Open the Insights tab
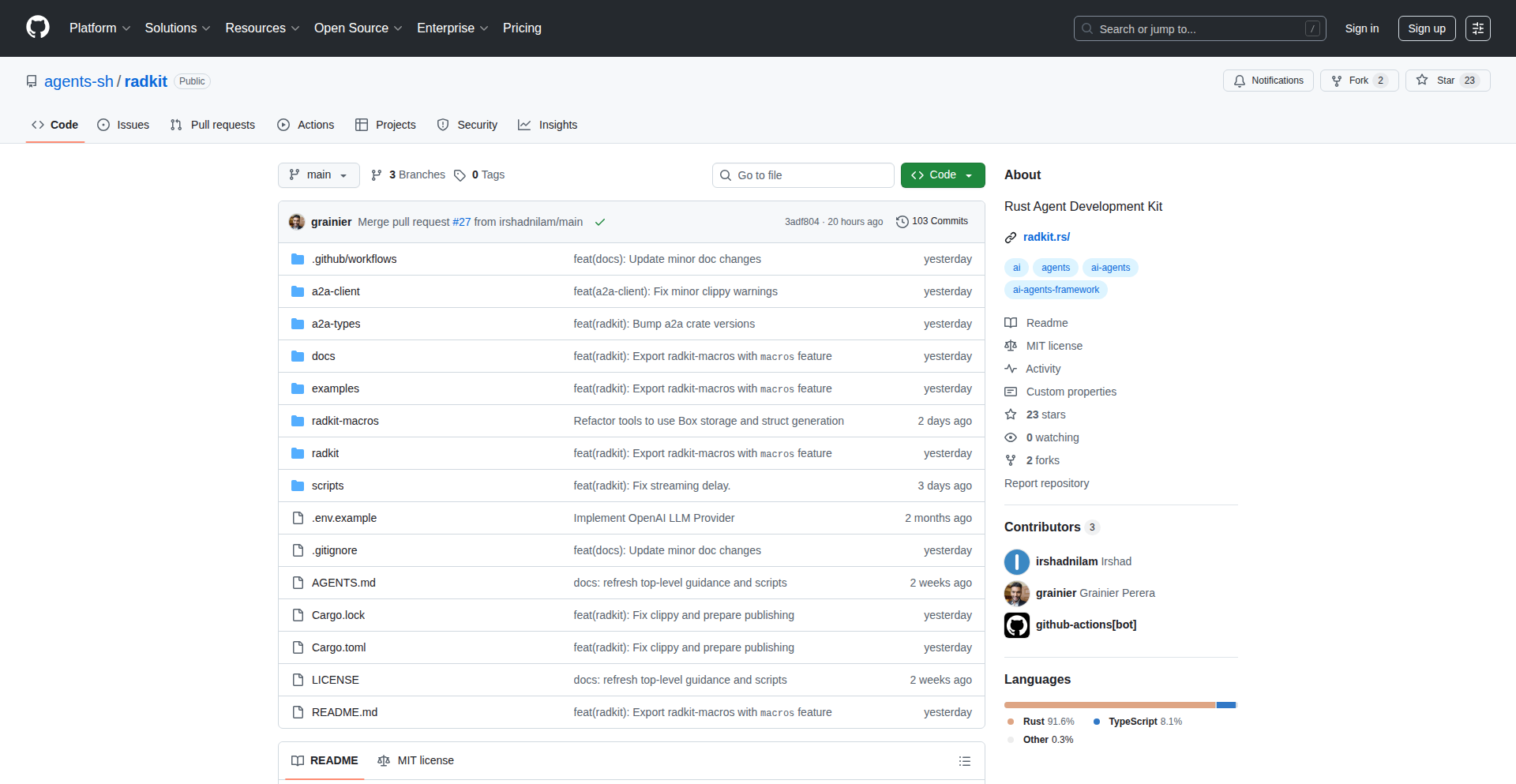1516x784 pixels. (x=547, y=125)
